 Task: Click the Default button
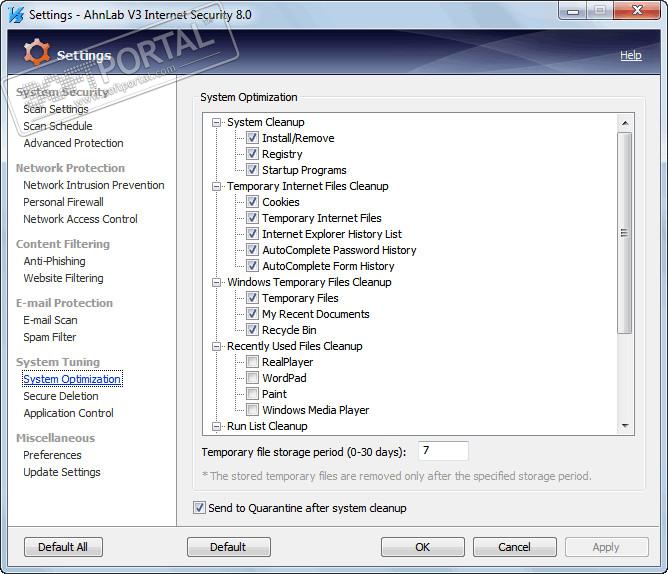pyautogui.click(x=228, y=547)
